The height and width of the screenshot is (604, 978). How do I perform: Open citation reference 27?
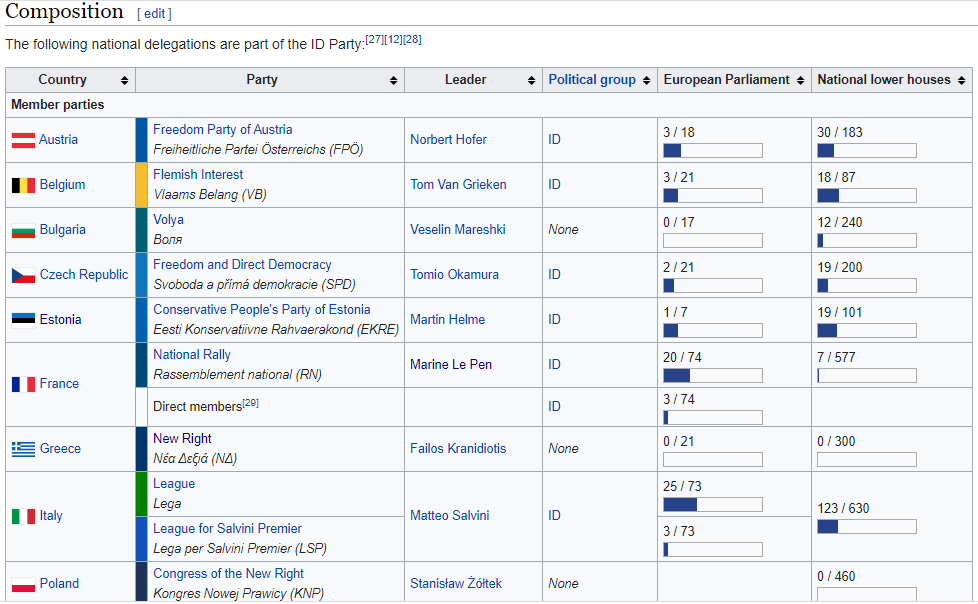point(374,39)
